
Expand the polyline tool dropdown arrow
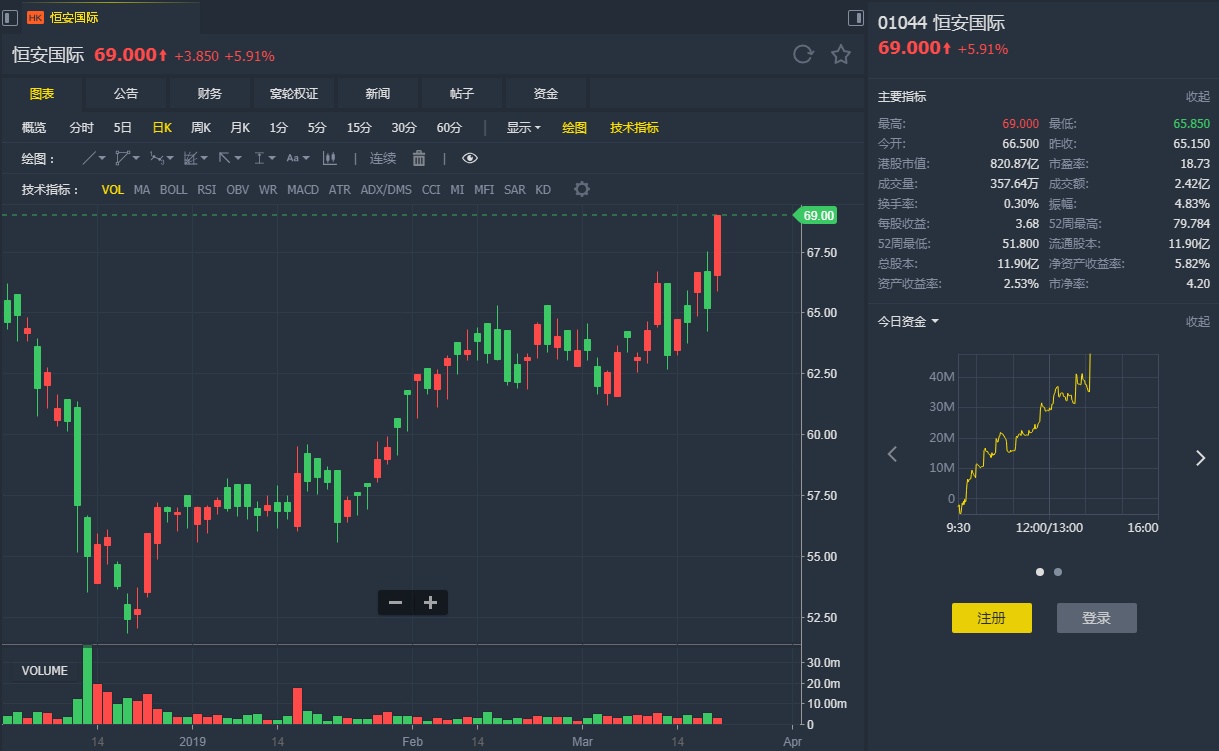pos(137,158)
